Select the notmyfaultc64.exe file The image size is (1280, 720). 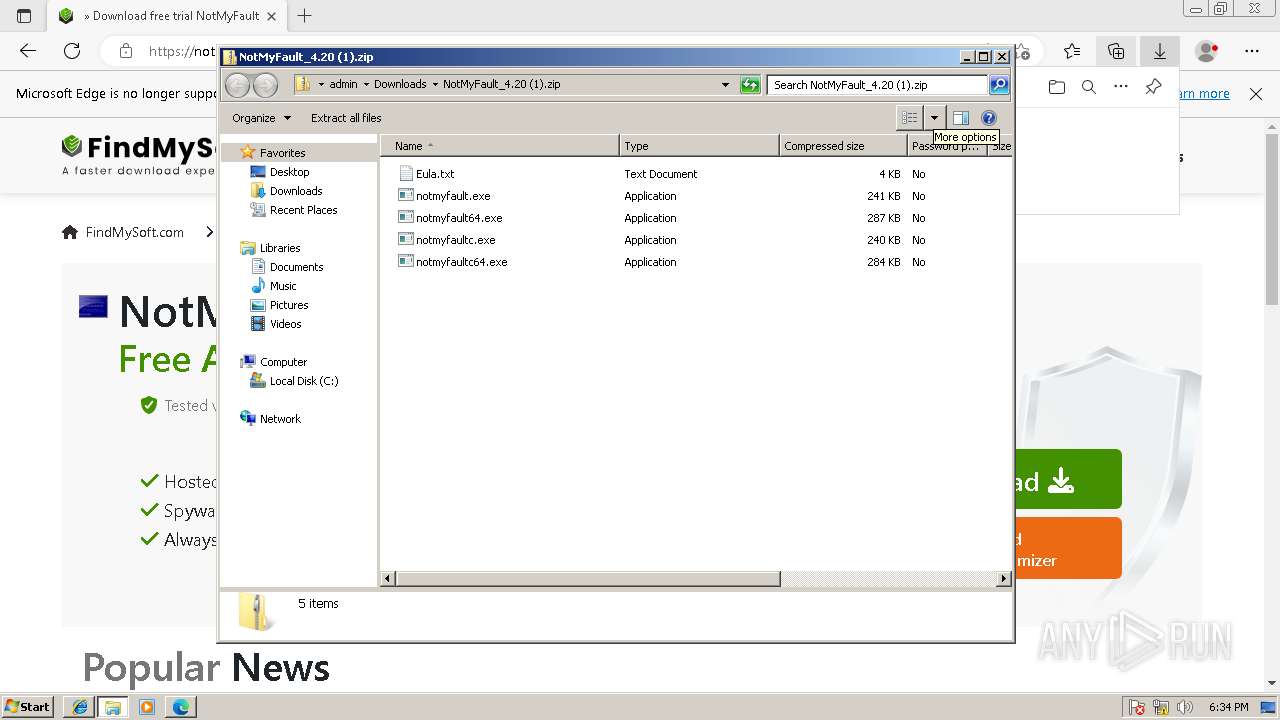[462, 262]
